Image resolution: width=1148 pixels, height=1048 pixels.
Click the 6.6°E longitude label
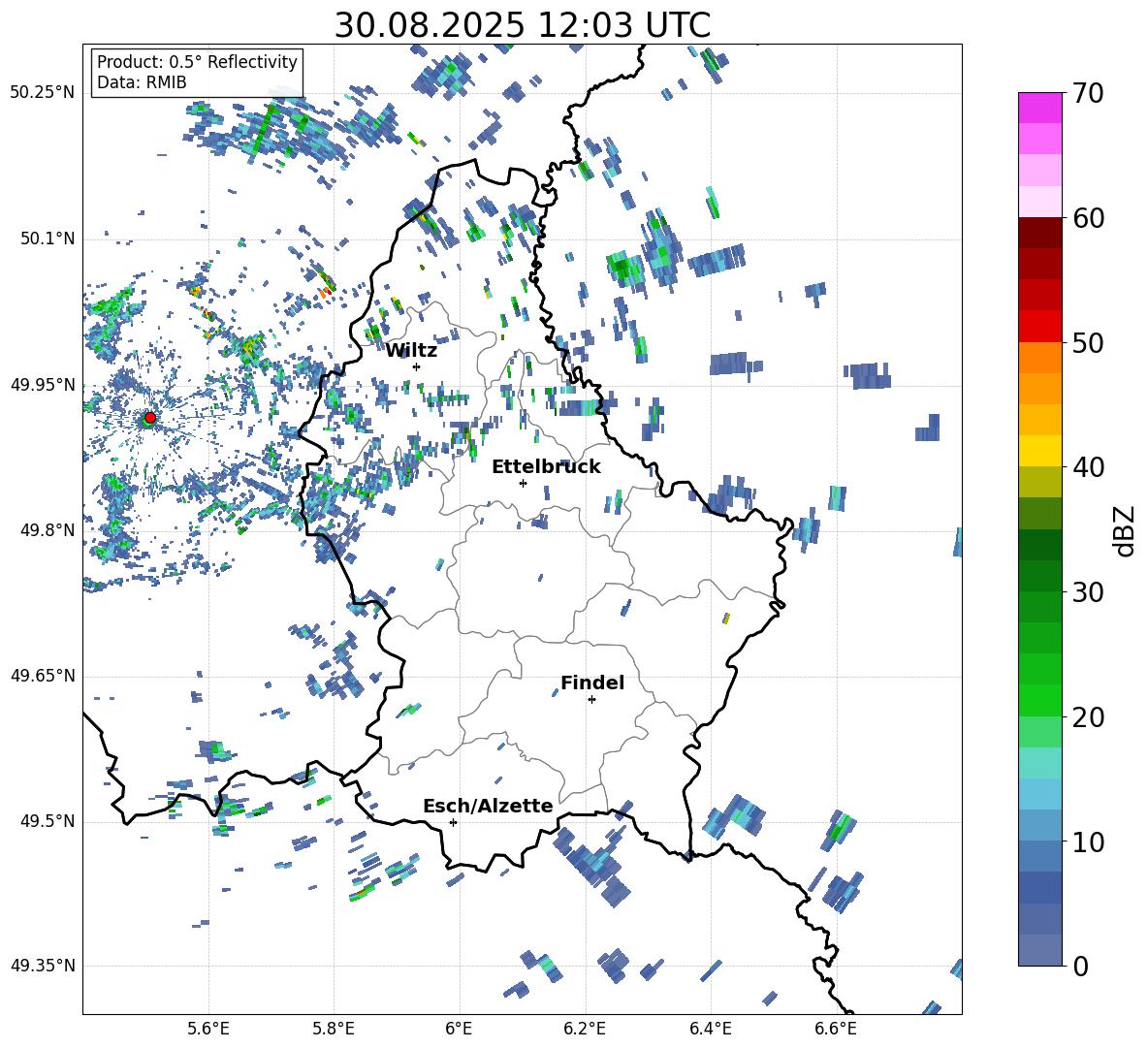click(x=836, y=1029)
